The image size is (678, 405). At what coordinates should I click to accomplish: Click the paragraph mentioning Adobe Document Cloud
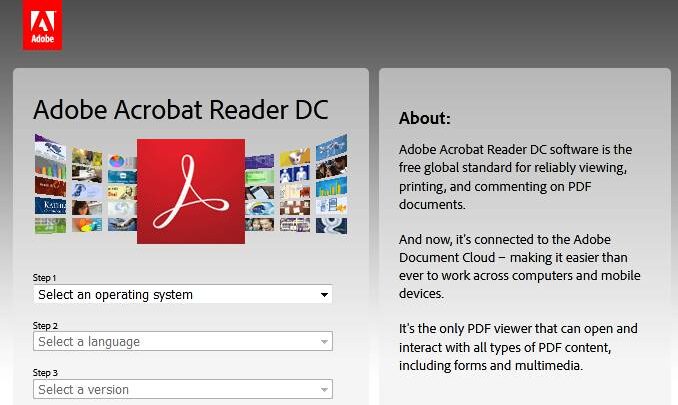click(519, 266)
